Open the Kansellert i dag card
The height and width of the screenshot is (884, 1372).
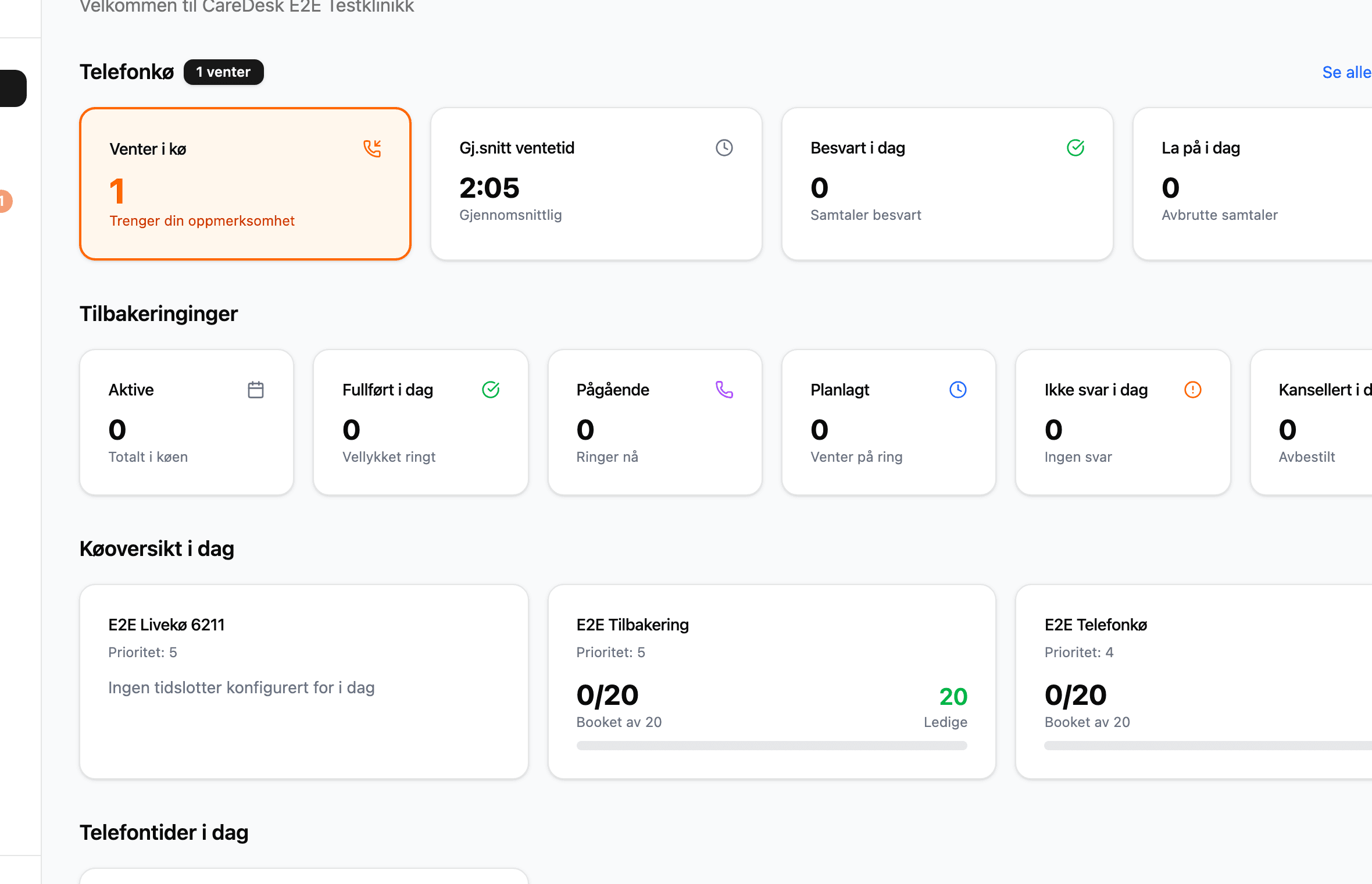pos(1312,422)
